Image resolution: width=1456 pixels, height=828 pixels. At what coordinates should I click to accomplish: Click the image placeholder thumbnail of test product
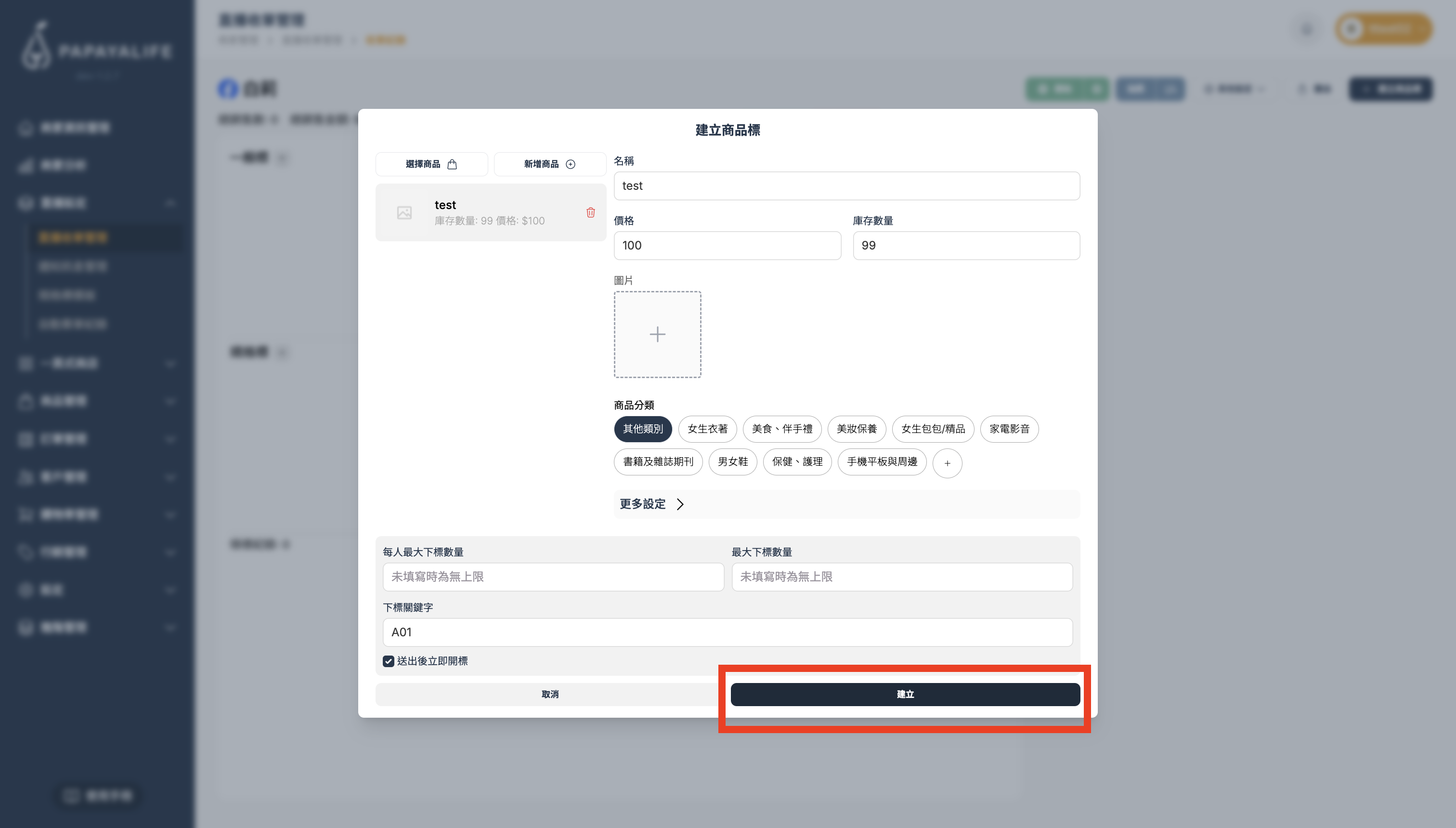[x=404, y=213]
